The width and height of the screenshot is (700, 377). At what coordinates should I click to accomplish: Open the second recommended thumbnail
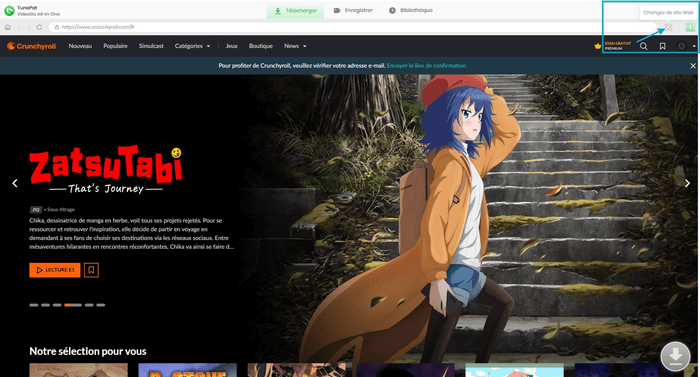pyautogui.click(x=188, y=370)
